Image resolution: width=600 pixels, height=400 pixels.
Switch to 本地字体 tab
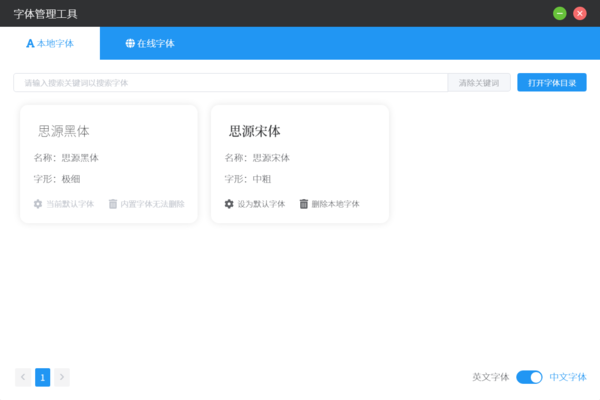coord(50,43)
